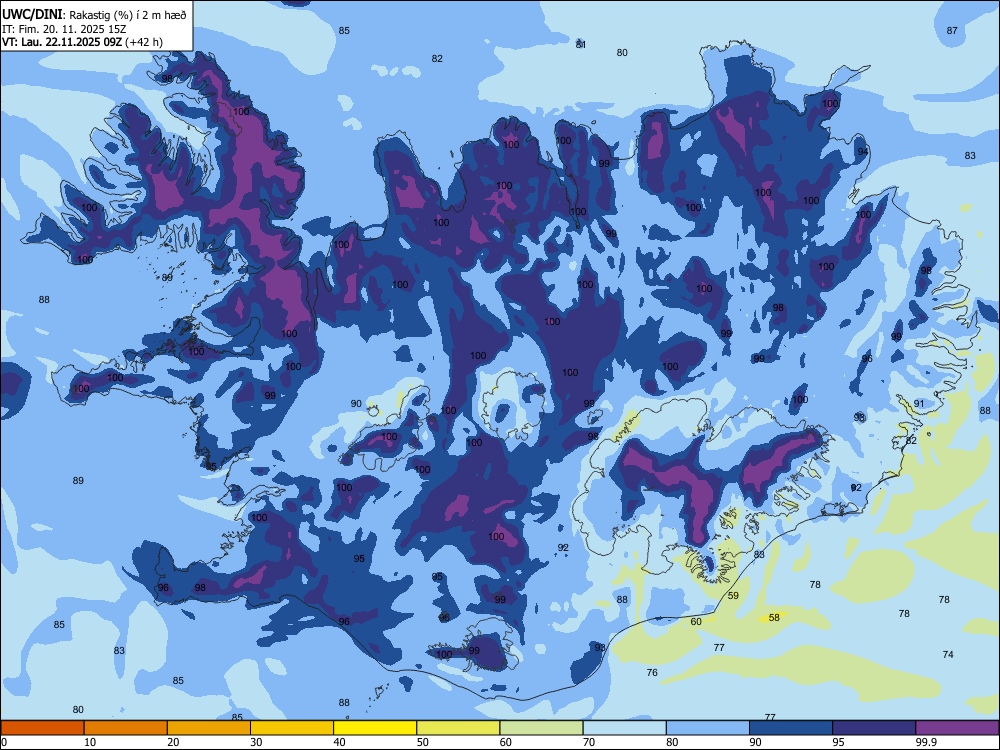This screenshot has width=1000, height=750.
Task: Click the map value "76" south of the coast
Action: tap(652, 673)
